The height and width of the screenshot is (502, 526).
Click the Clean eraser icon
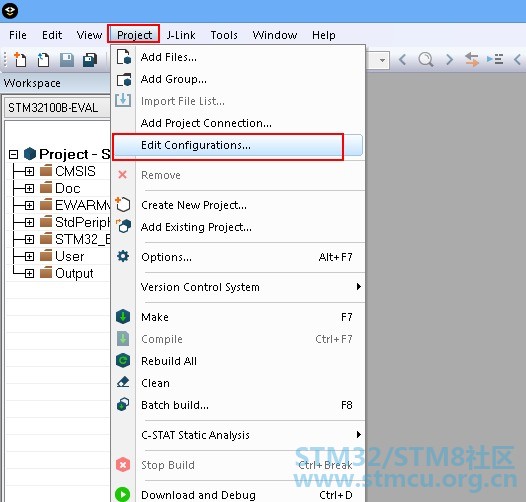point(123,382)
